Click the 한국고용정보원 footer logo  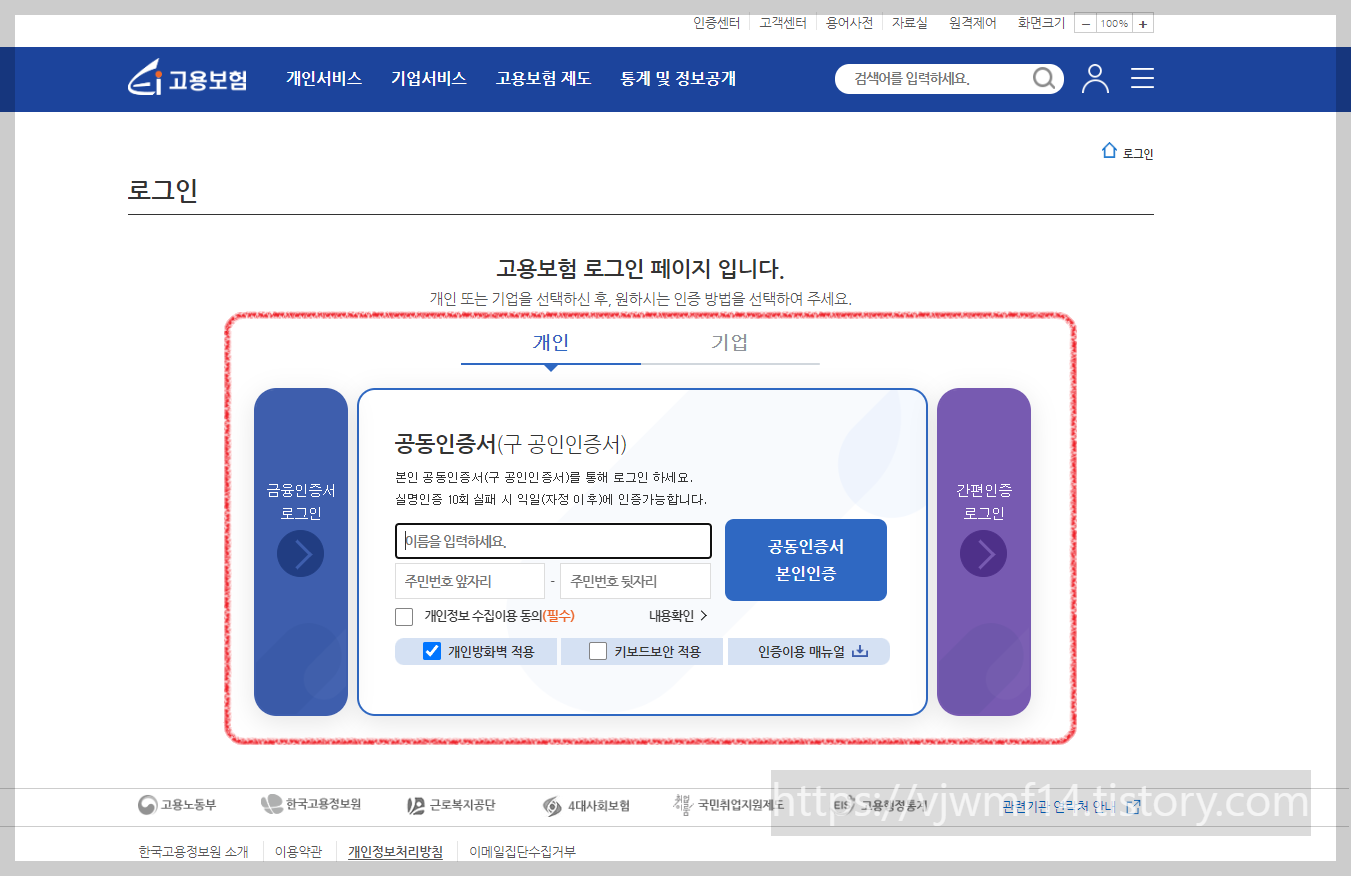click(311, 804)
